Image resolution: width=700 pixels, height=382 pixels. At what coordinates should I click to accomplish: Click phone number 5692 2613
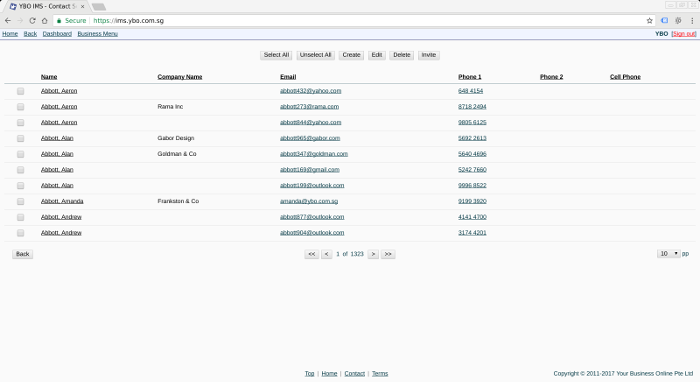[472, 138]
